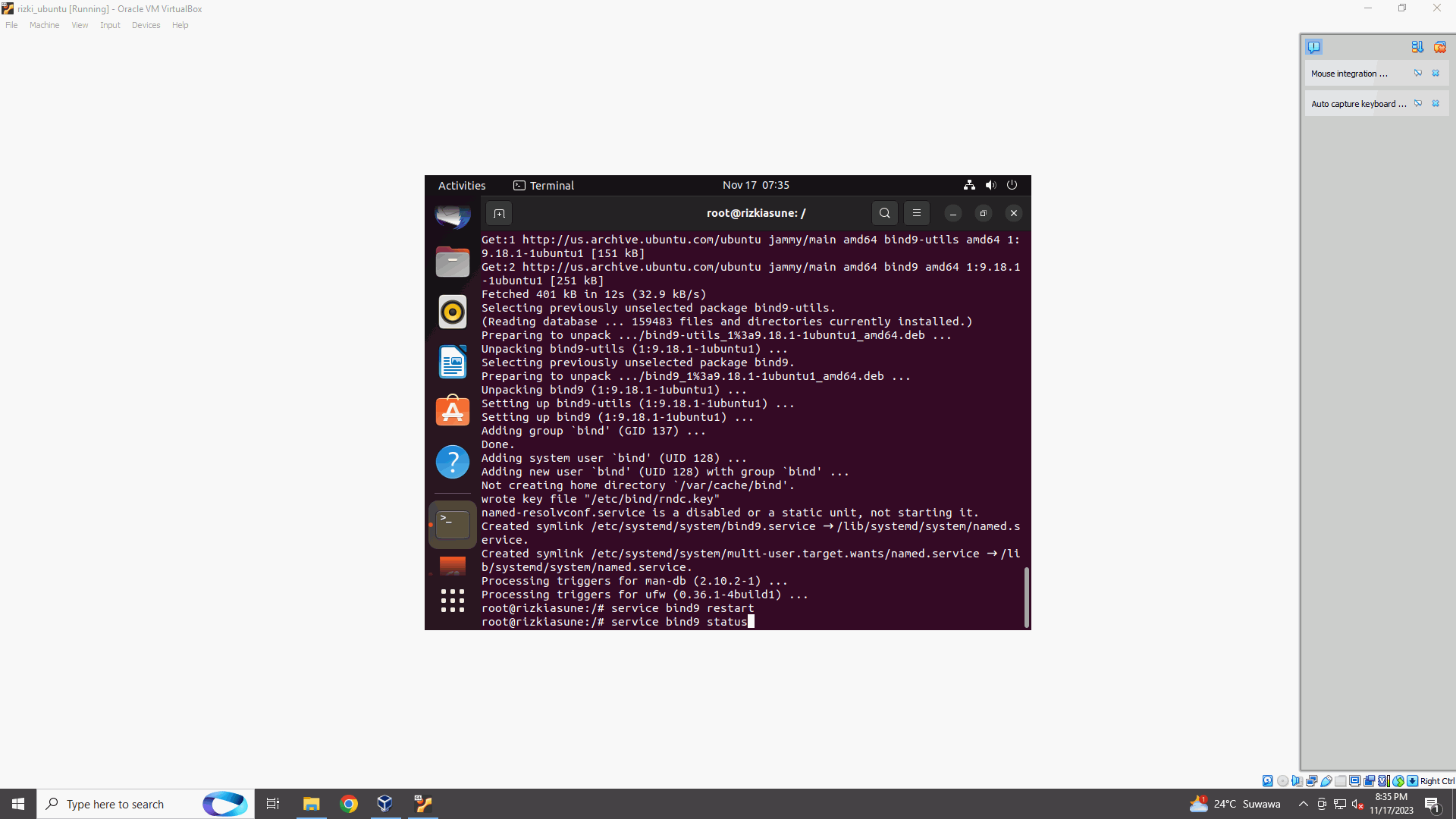The height and width of the screenshot is (819, 1456).
Task: Open the Terminal app menu in top bar
Action: [544, 186]
